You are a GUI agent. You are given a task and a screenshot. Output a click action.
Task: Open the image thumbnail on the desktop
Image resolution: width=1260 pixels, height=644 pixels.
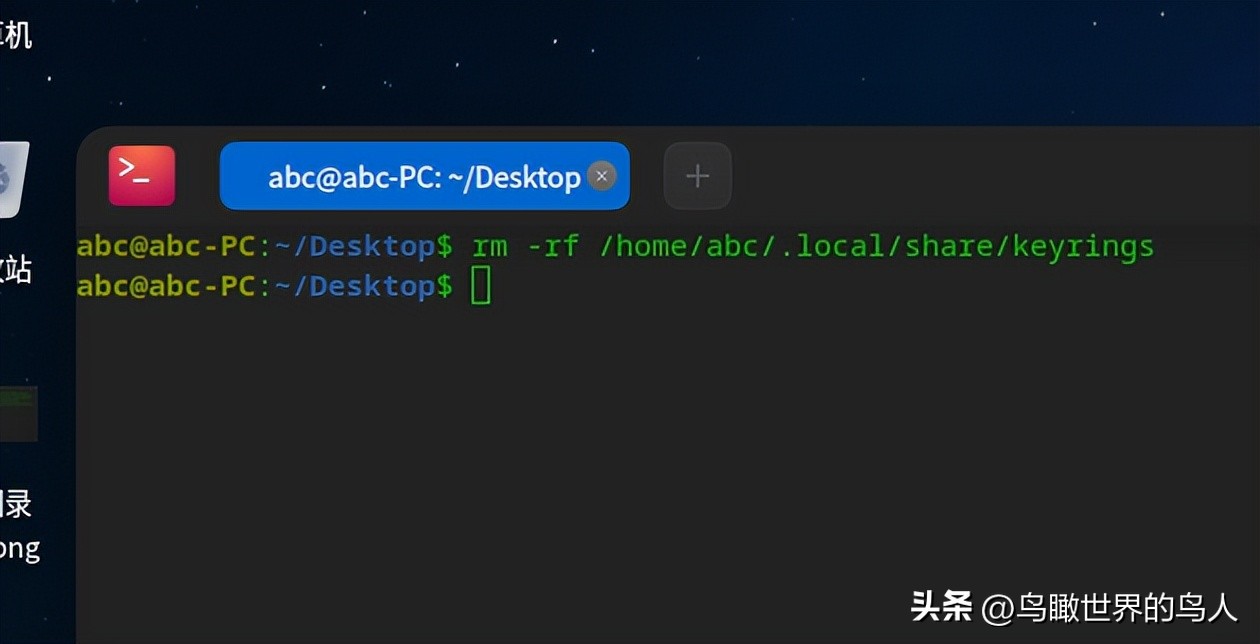(18, 413)
